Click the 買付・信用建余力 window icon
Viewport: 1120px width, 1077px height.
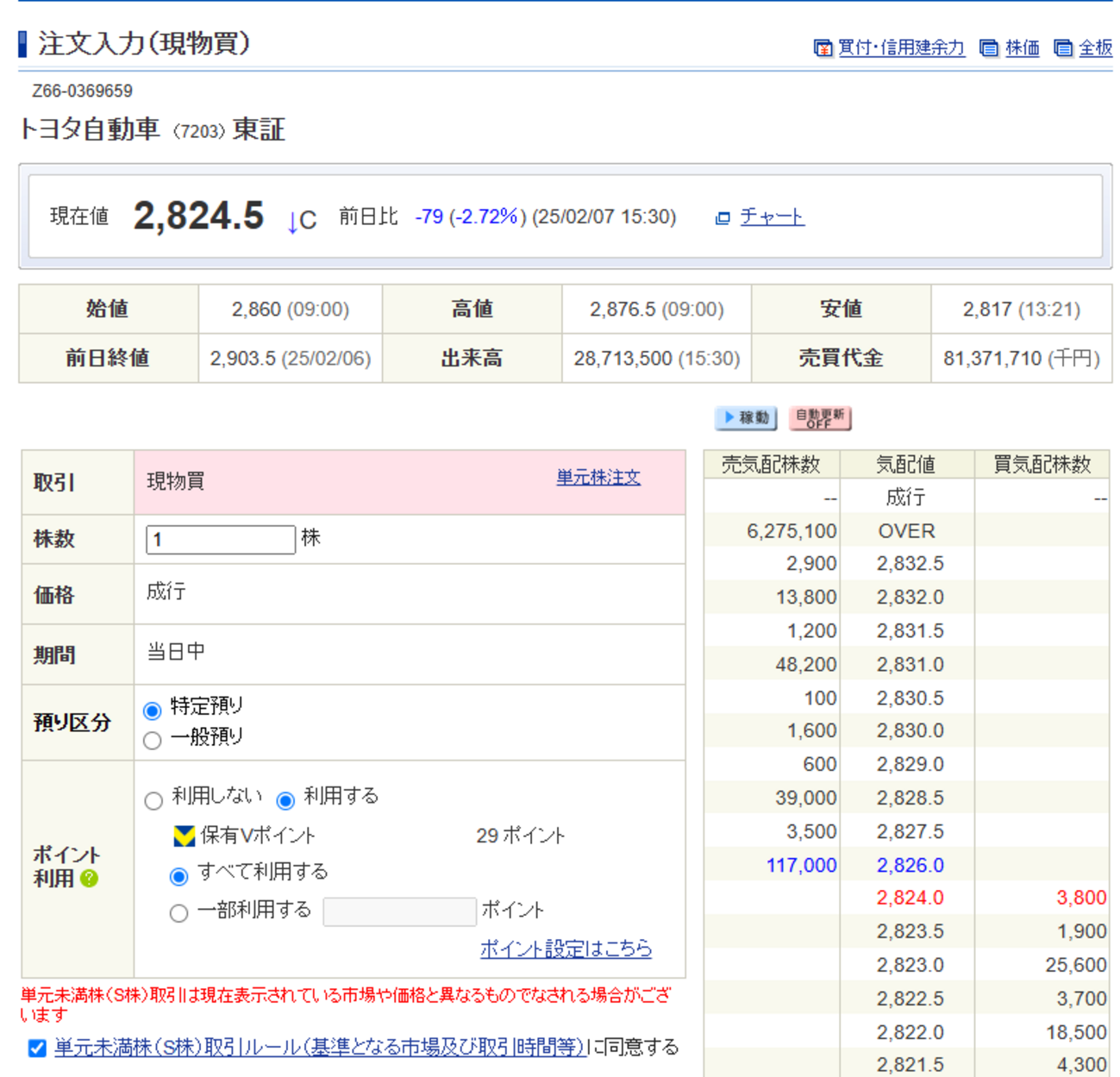(823, 48)
